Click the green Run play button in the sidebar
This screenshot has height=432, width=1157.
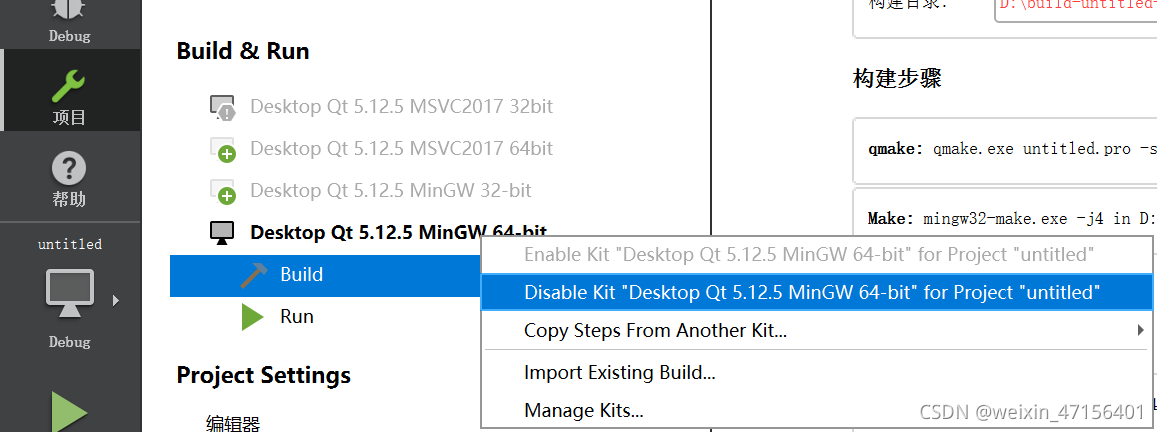69,412
